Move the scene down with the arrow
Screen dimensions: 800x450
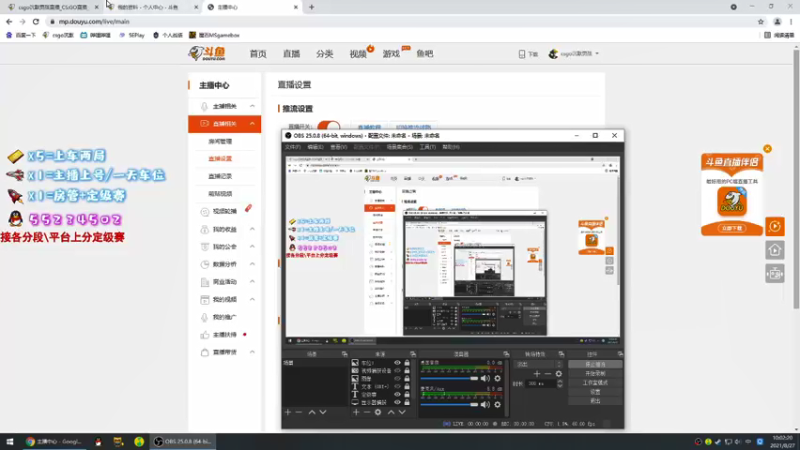pyautogui.click(x=323, y=412)
